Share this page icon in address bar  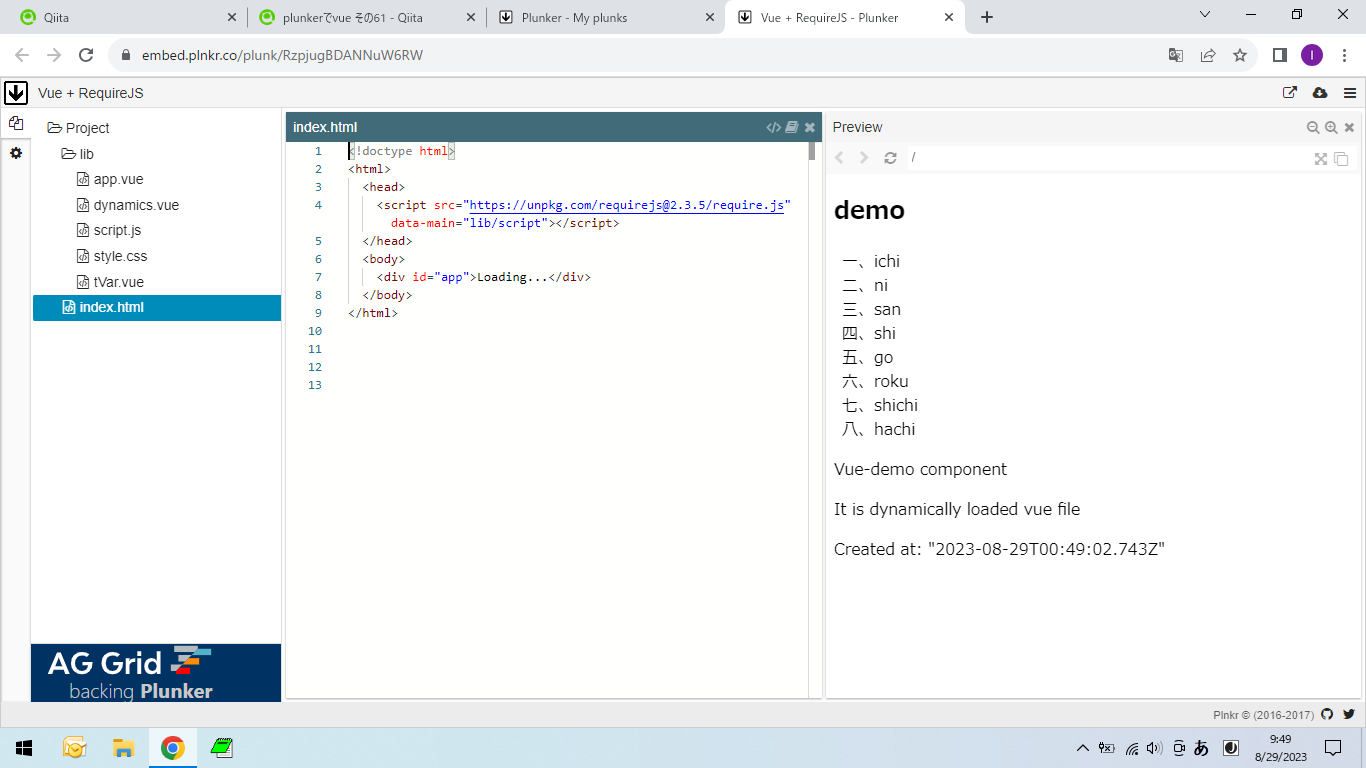point(1208,55)
